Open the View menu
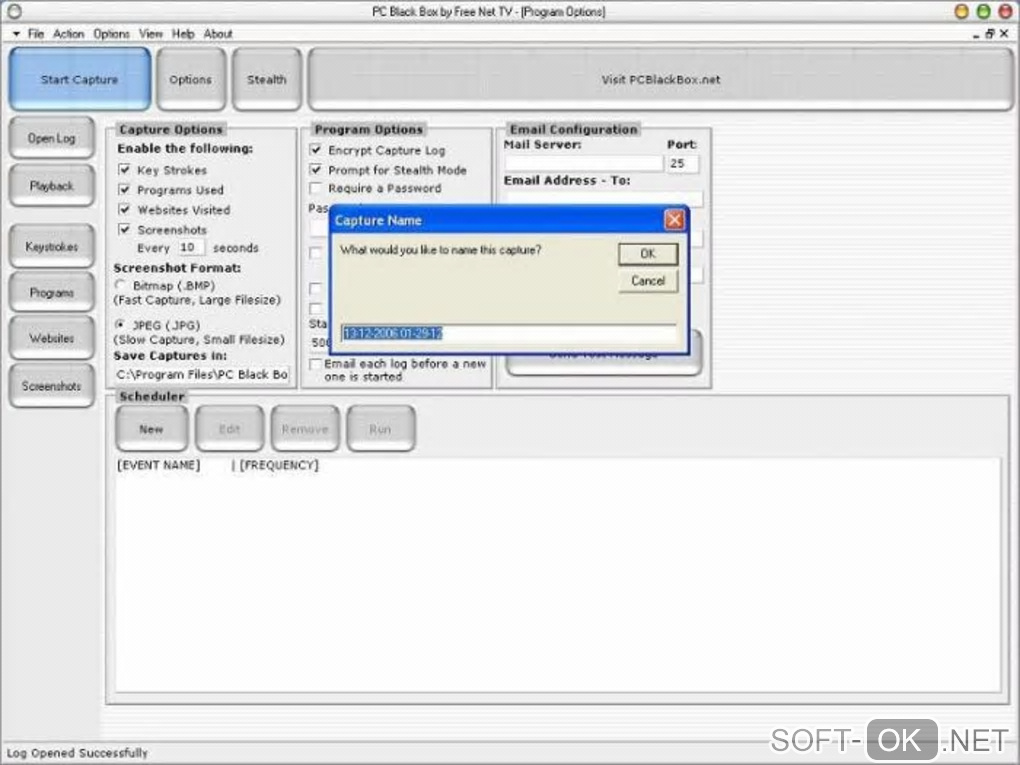The width and height of the screenshot is (1020, 765). pos(151,34)
